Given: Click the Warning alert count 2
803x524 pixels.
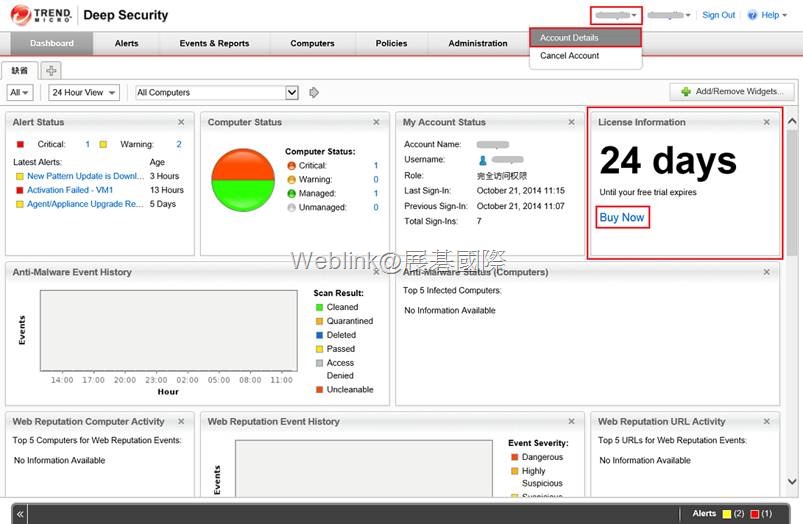Looking at the screenshot, I should 179,144.
